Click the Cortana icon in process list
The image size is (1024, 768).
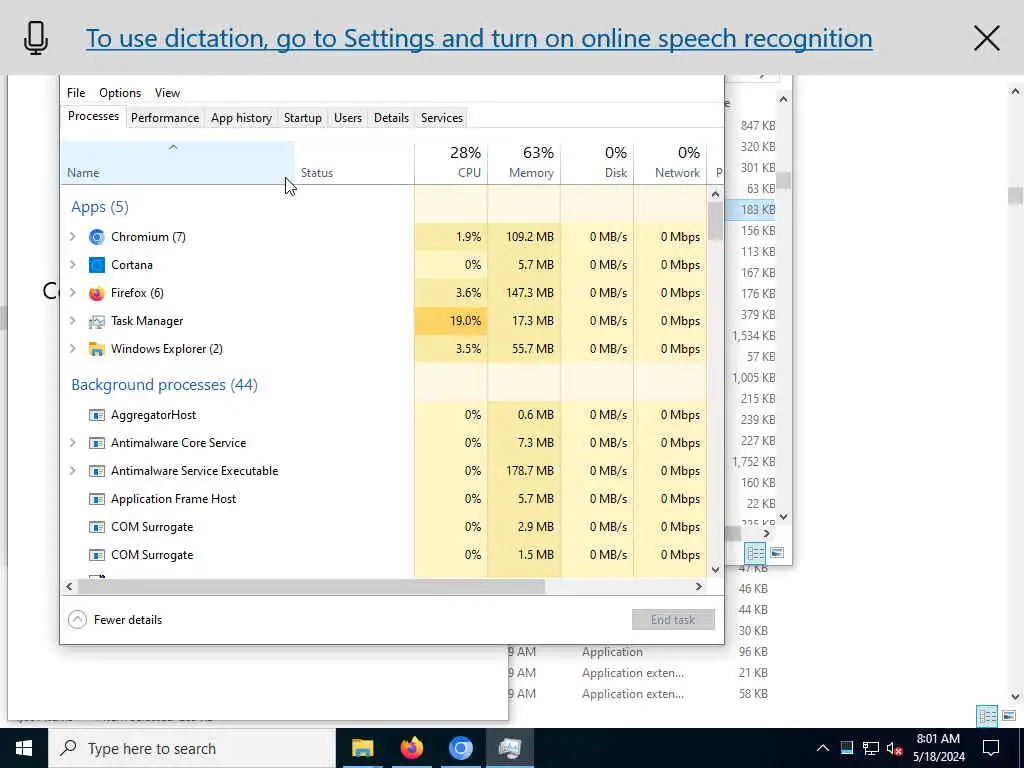[97, 265]
